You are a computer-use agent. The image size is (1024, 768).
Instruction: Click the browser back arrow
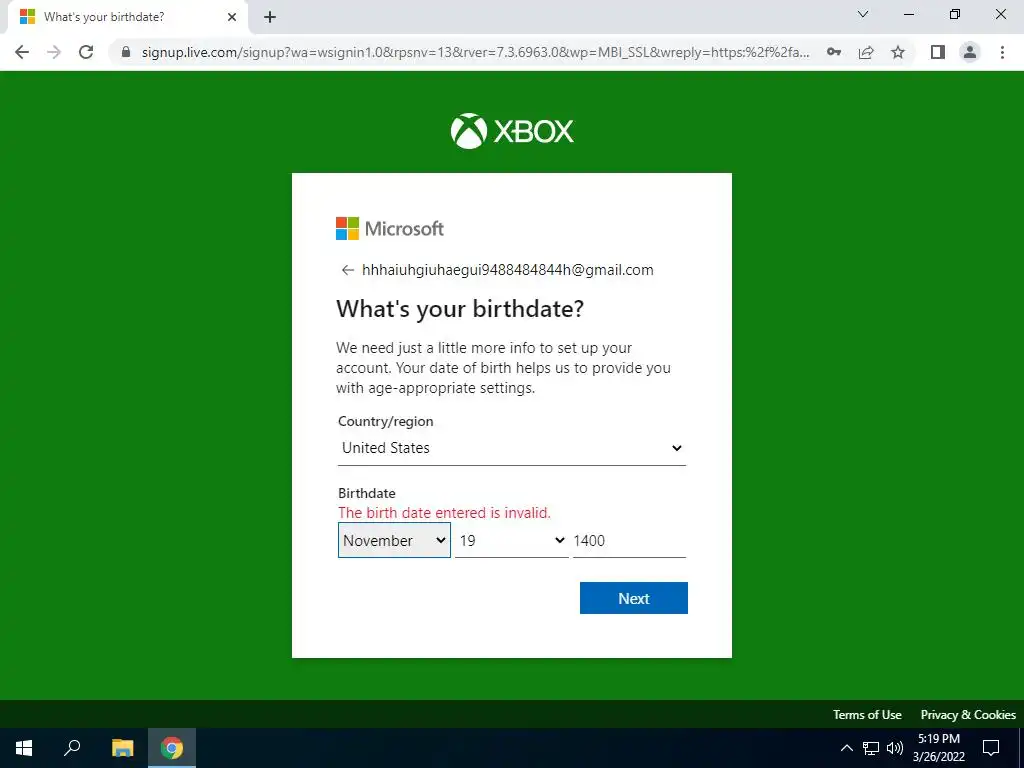click(x=22, y=52)
